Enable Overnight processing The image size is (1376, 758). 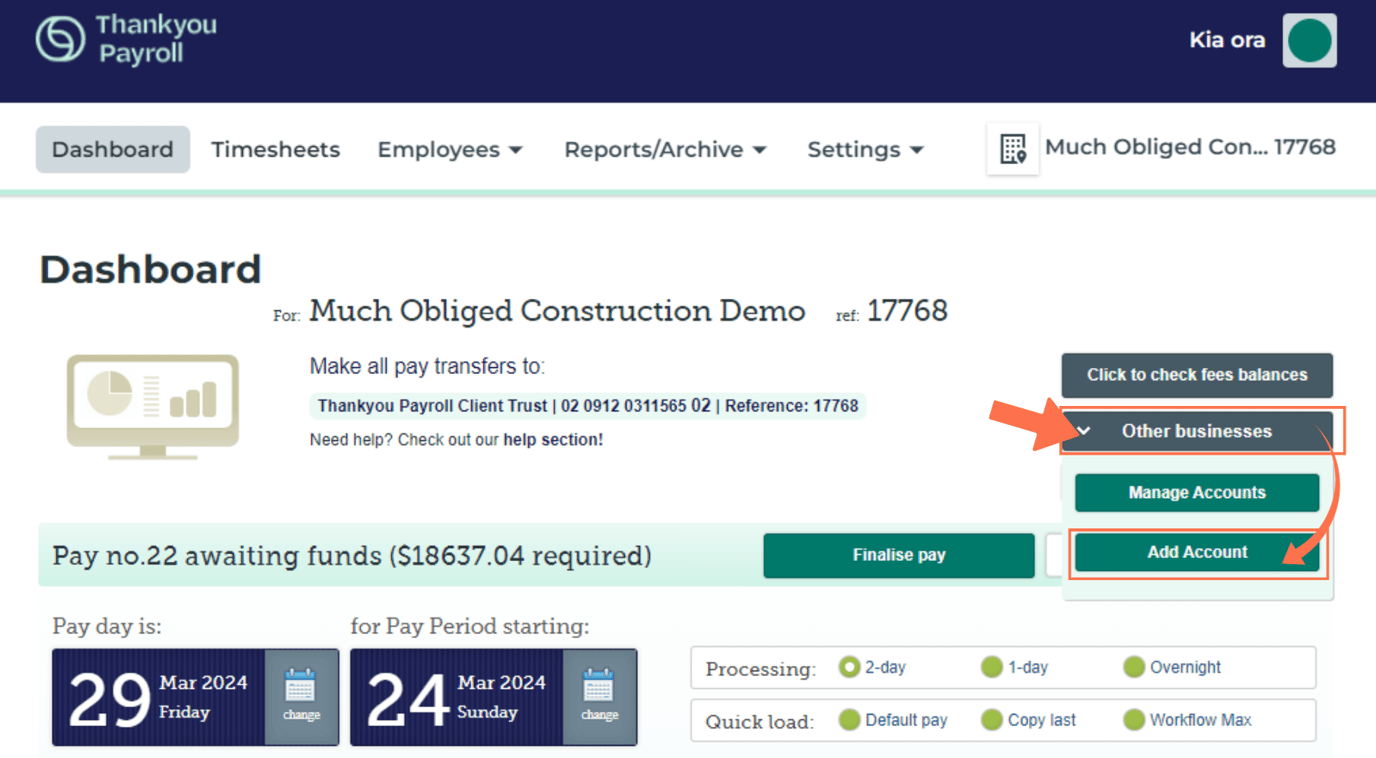click(1135, 667)
